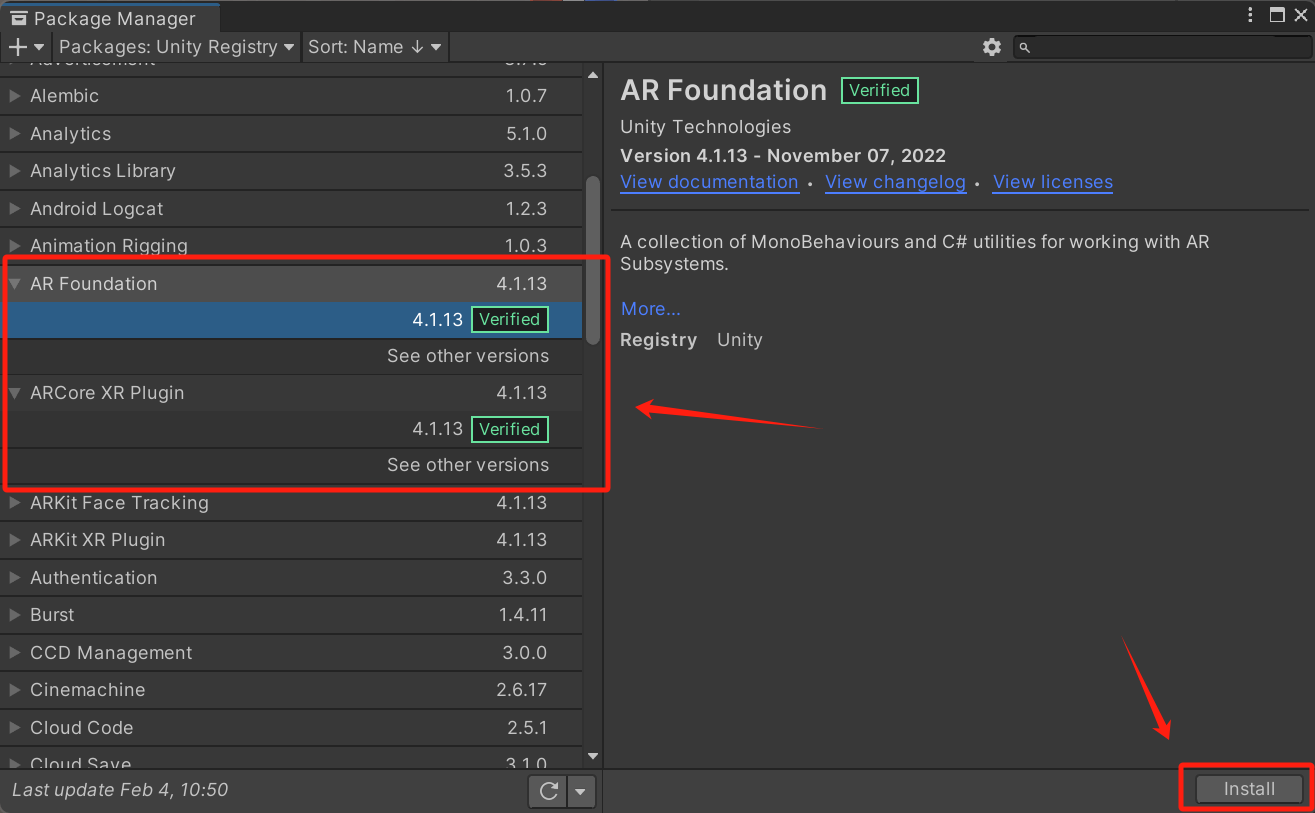Image resolution: width=1315 pixels, height=813 pixels.
Task: Open the Sort: Name dropdown
Action: tap(374, 47)
